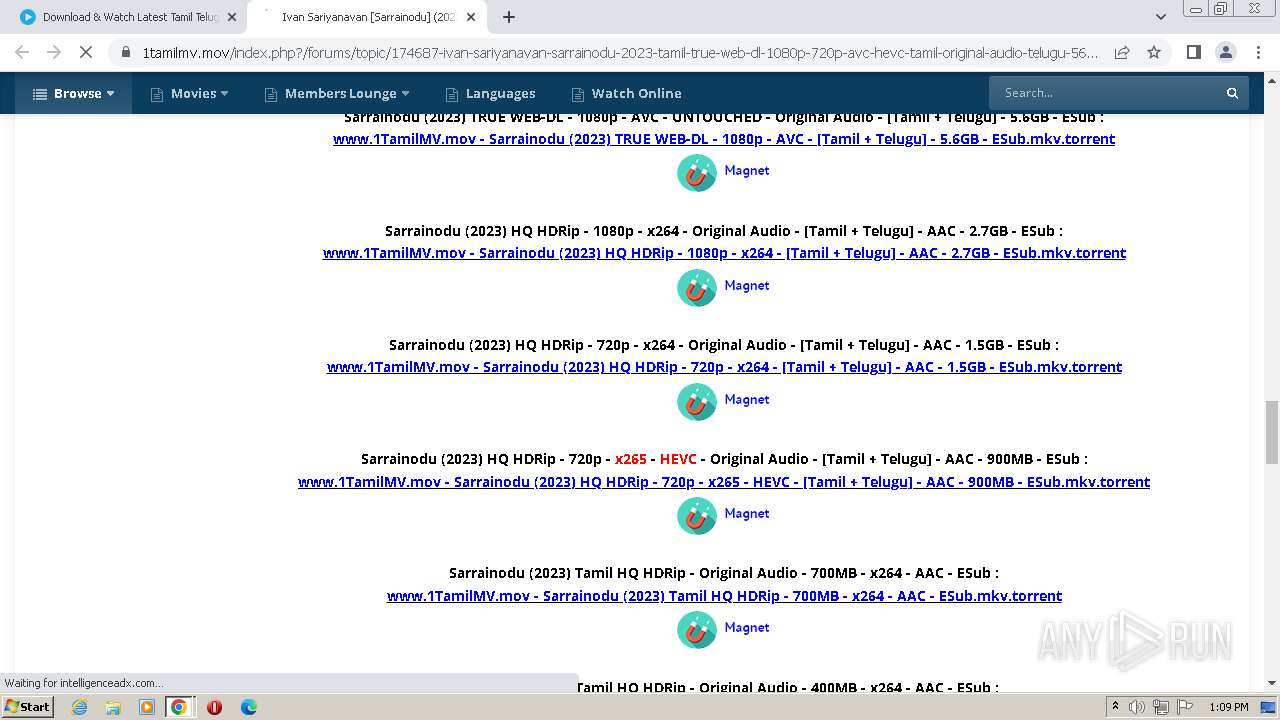Click the address bar URL

[620, 53]
